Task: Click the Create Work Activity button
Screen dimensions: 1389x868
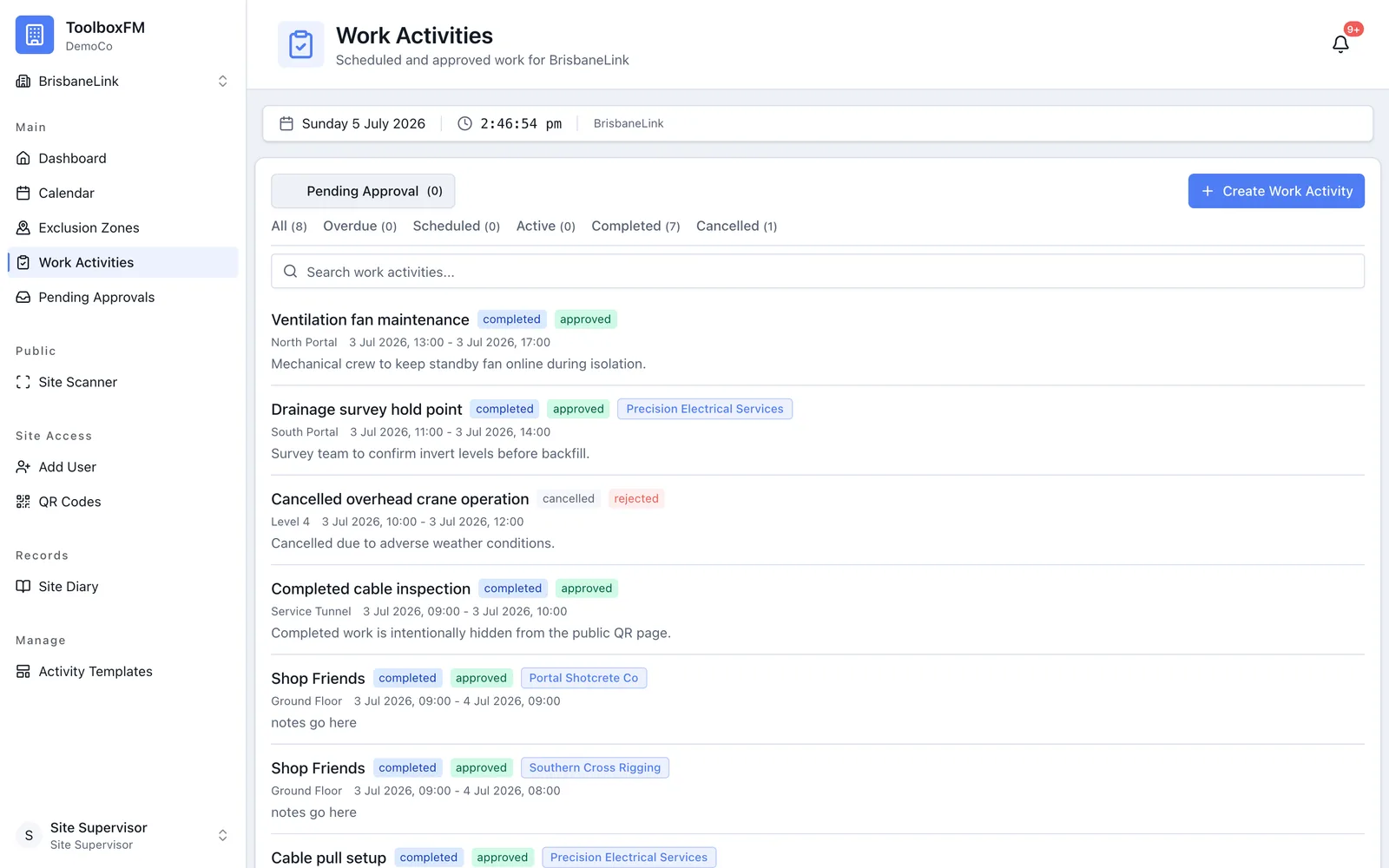Action: (1276, 191)
